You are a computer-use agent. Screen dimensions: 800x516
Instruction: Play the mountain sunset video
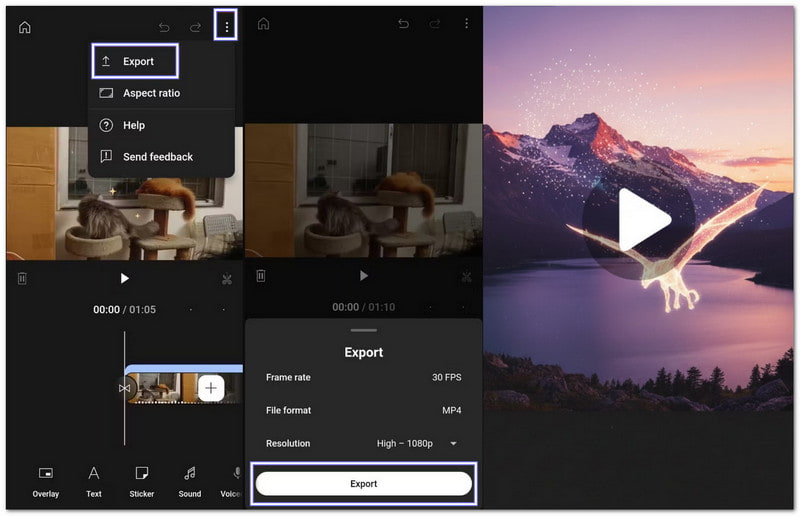pos(641,219)
